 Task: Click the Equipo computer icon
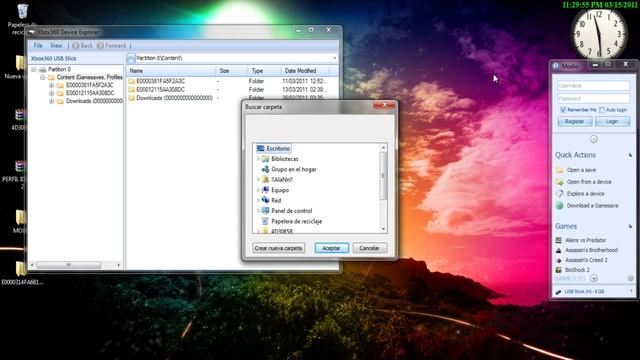pos(265,190)
